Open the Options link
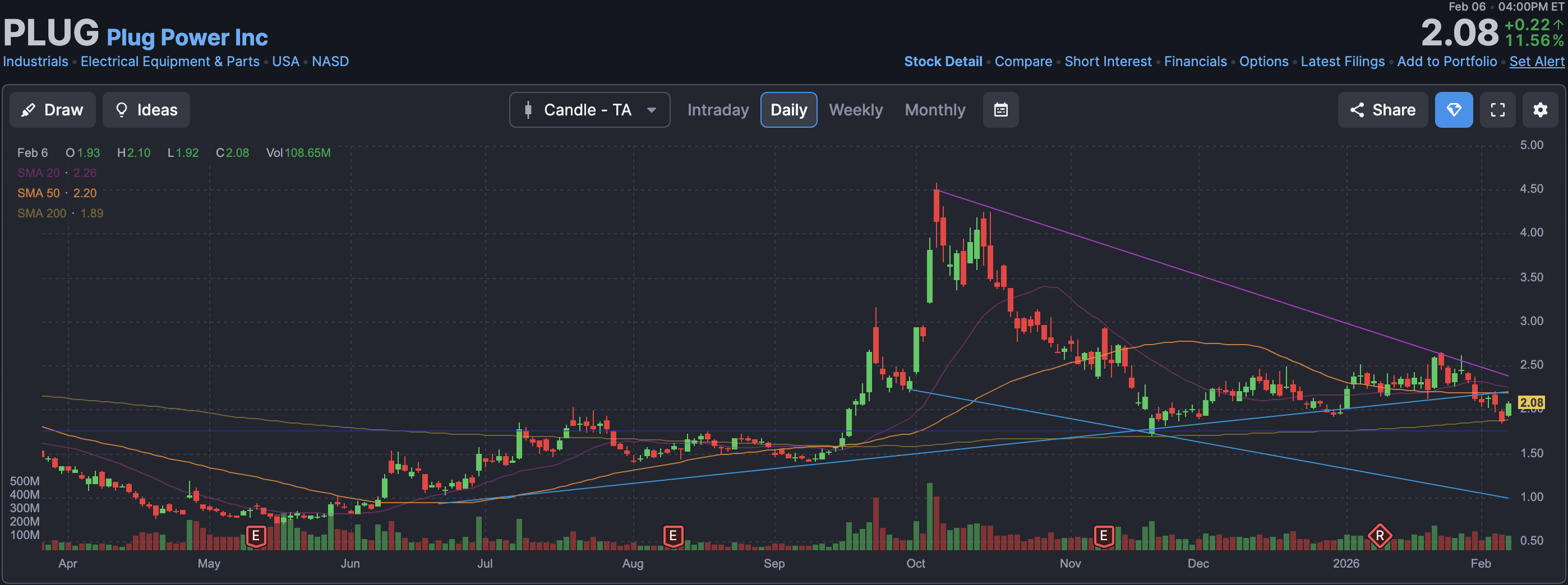This screenshot has height=585, width=1568. point(1263,62)
